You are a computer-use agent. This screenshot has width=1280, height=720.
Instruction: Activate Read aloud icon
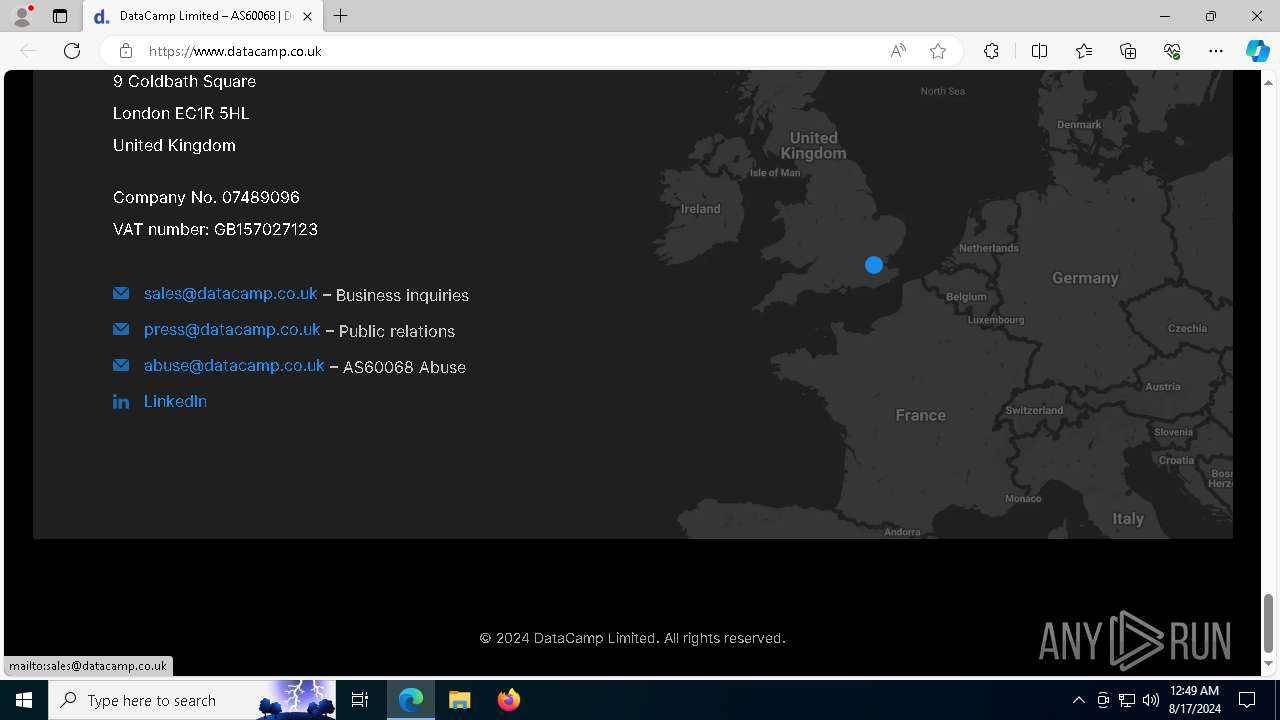898,51
